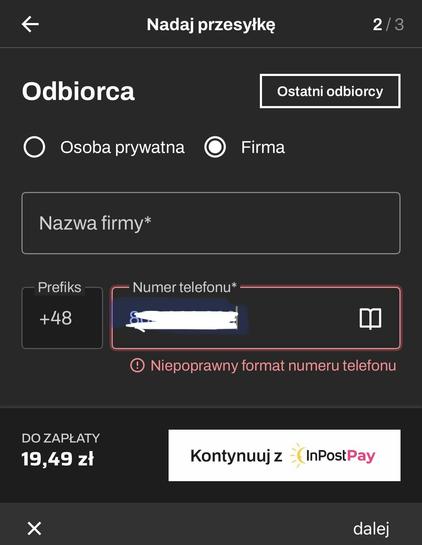The image size is (422, 545).
Task: Open the Prefiks +48 selector
Action: click(62, 318)
